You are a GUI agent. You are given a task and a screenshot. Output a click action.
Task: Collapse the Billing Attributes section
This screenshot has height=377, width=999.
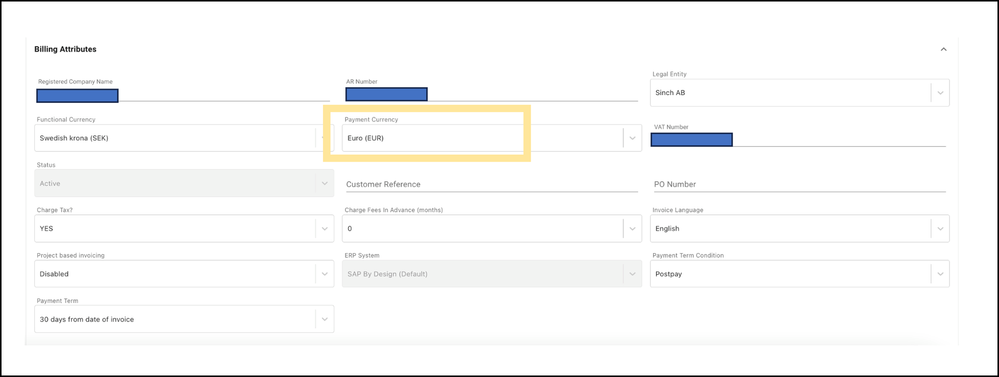click(x=944, y=49)
